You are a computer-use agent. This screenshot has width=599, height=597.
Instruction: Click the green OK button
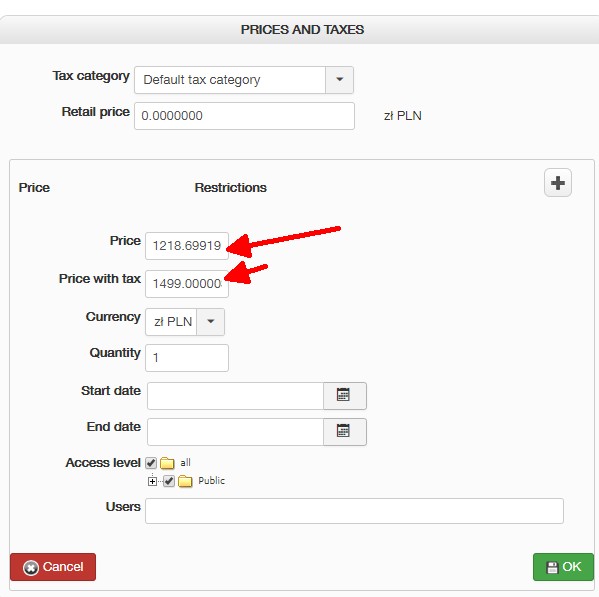point(563,567)
